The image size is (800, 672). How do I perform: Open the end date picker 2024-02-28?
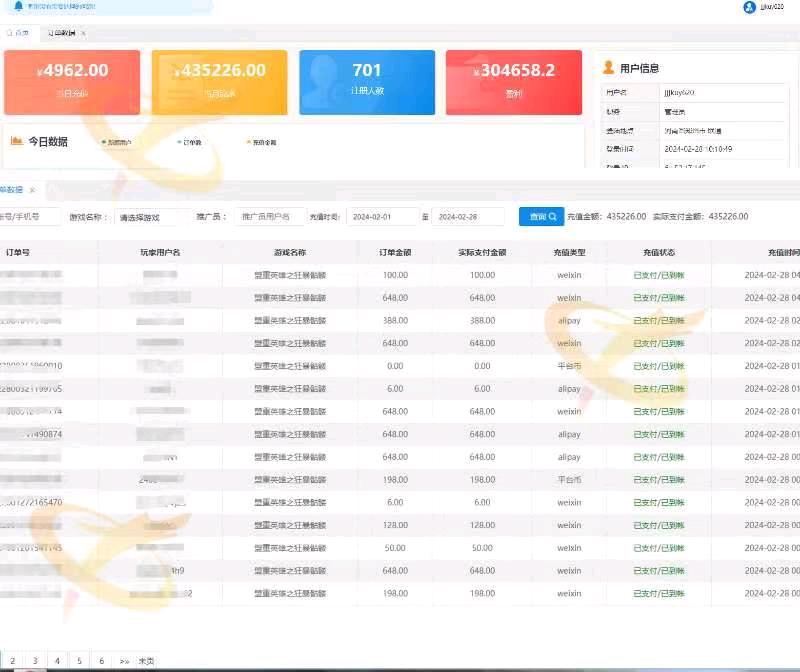467,216
